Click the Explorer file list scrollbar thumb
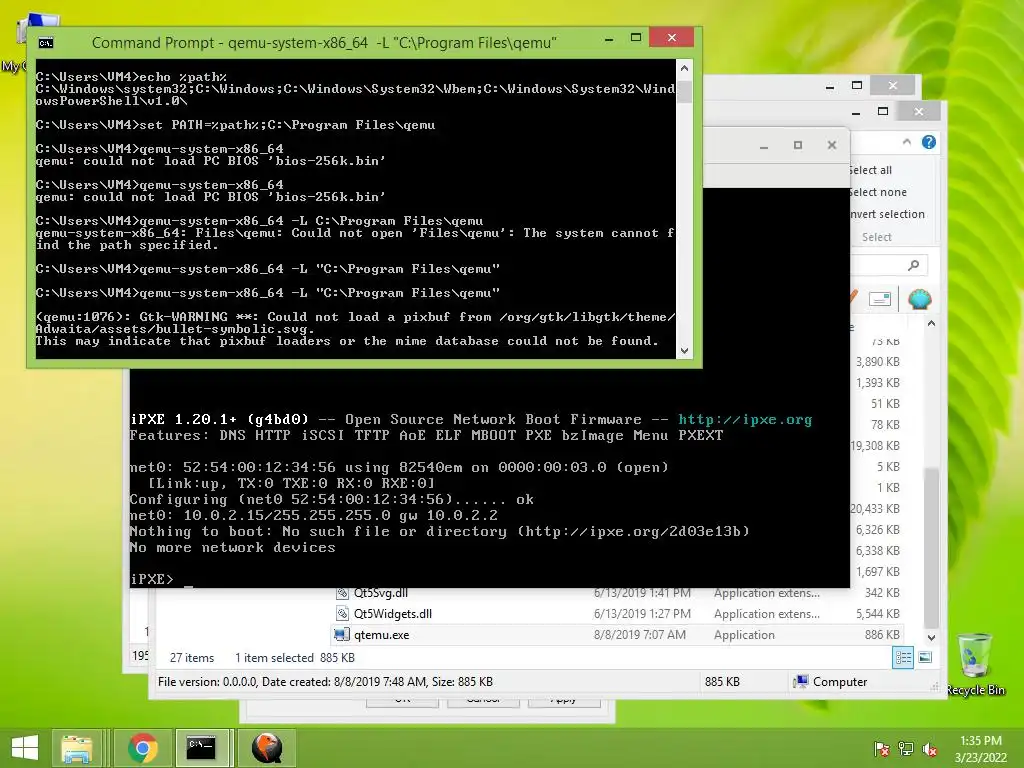The height and width of the screenshot is (768, 1024). tap(932, 547)
